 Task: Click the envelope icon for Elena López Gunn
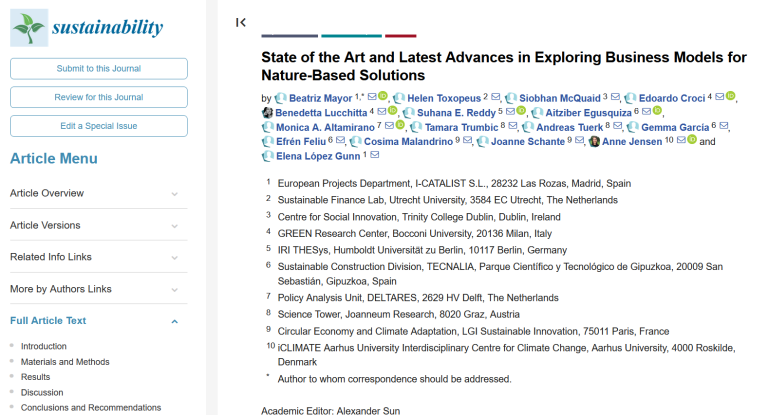(375, 156)
